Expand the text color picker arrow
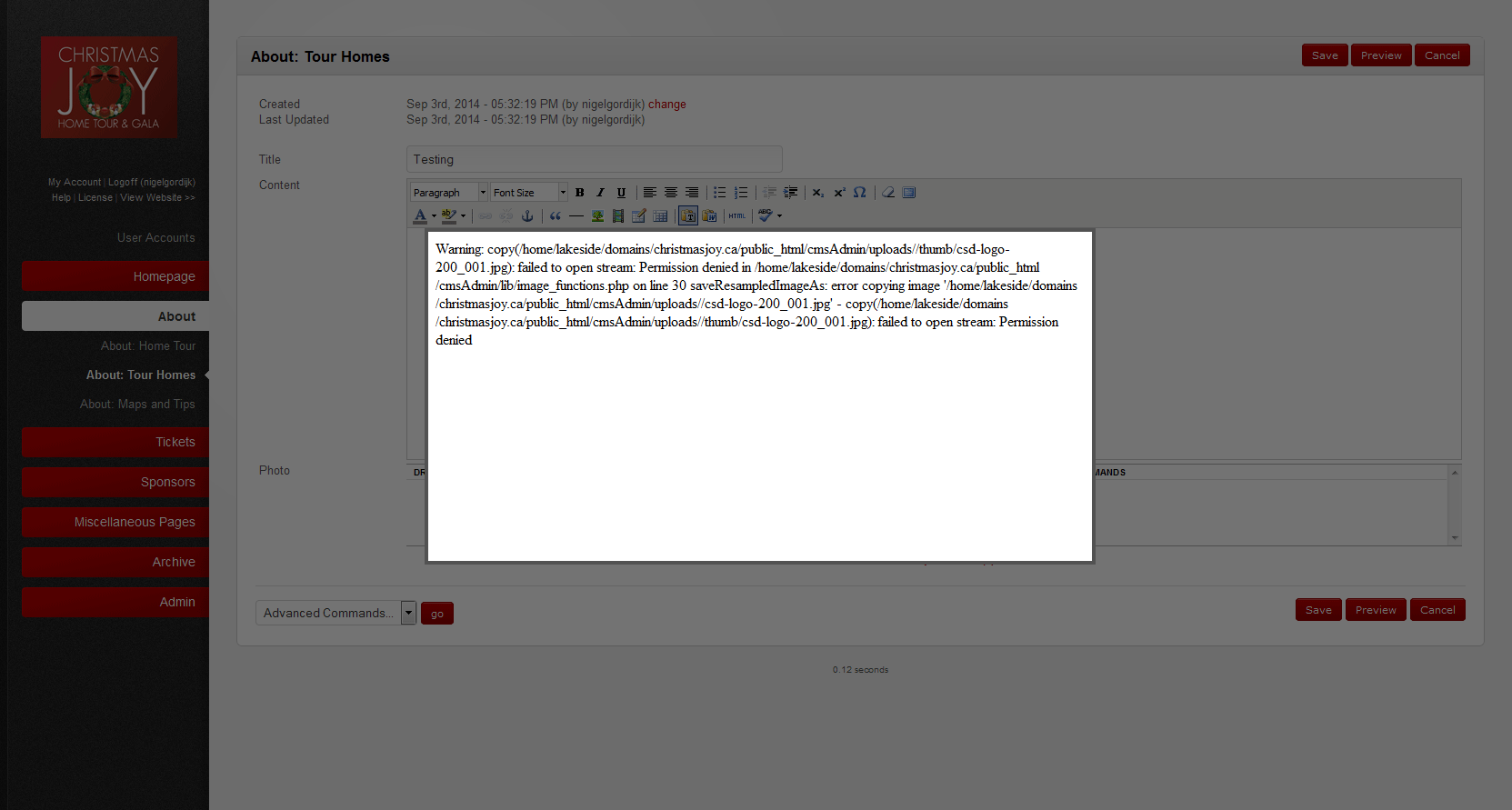Screen dimensions: 1512x810 (434, 216)
